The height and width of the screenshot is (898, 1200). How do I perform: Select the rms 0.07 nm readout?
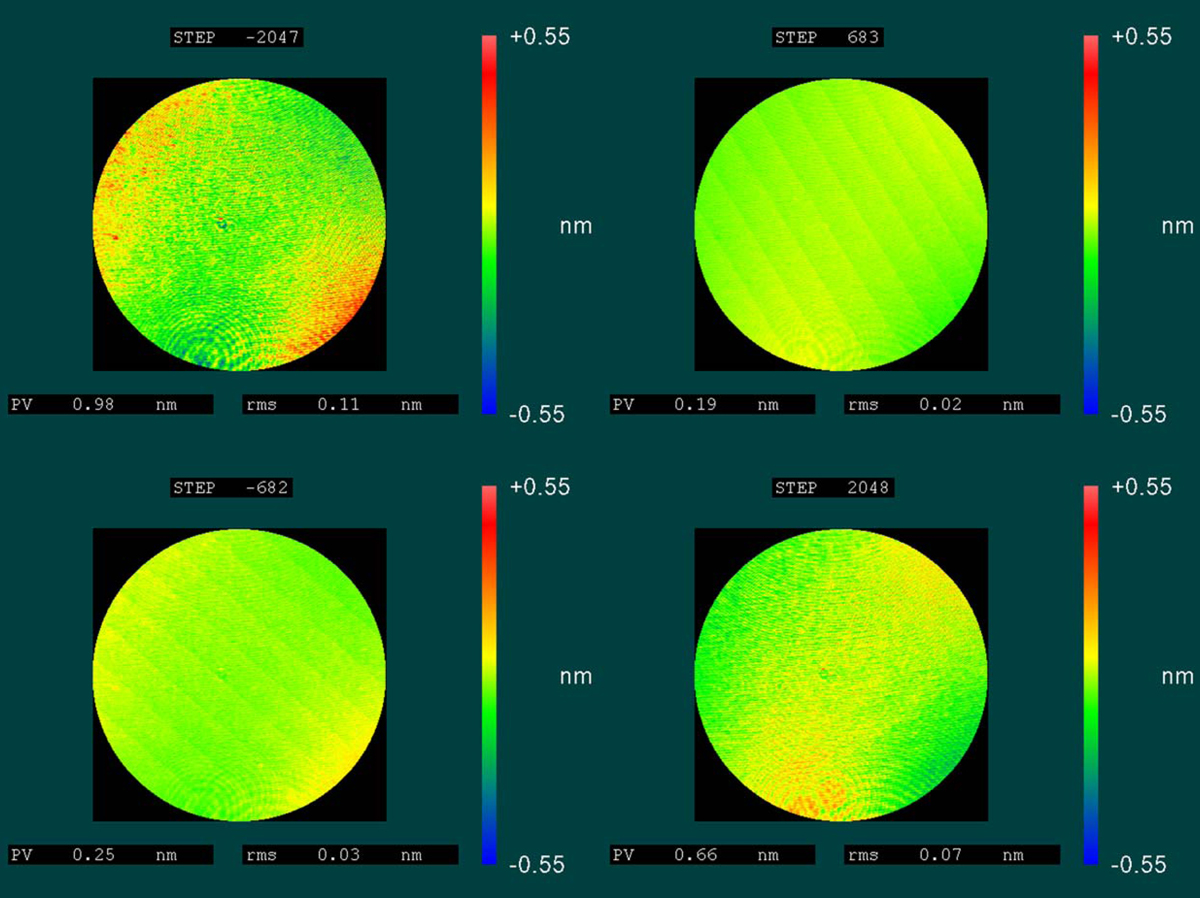click(952, 855)
